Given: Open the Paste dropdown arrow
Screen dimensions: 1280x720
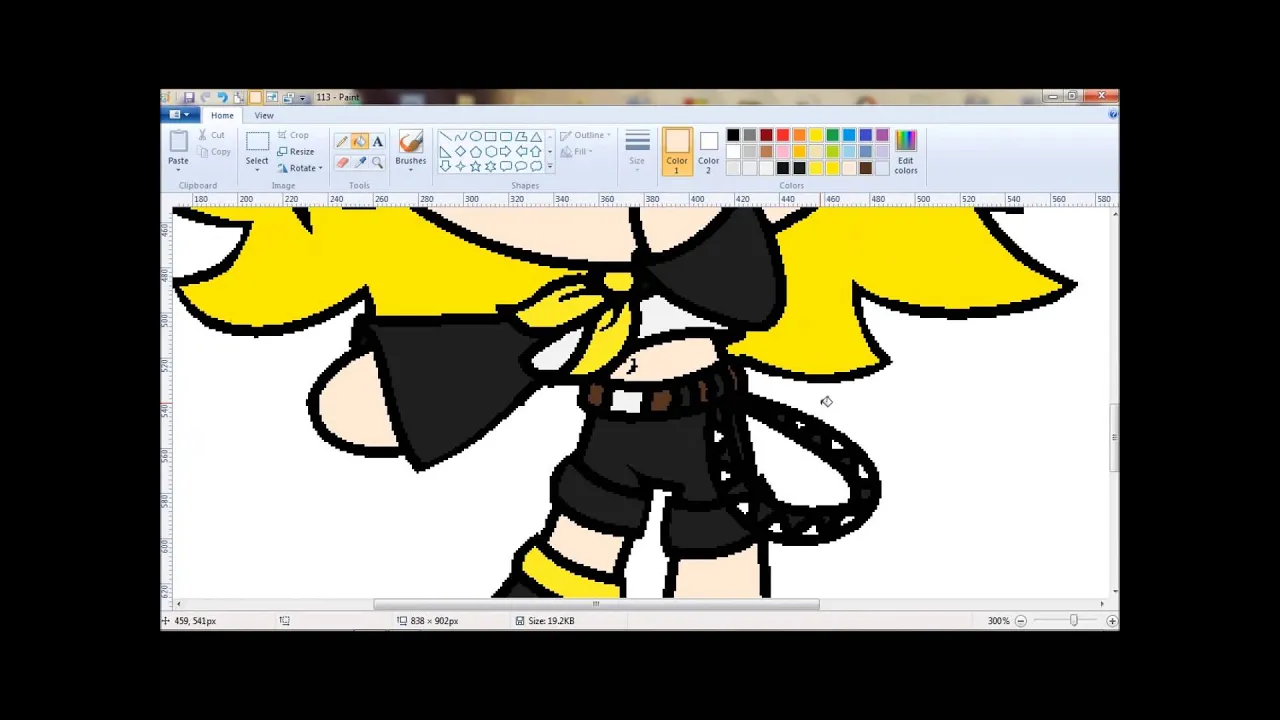Looking at the screenshot, I should 178,170.
